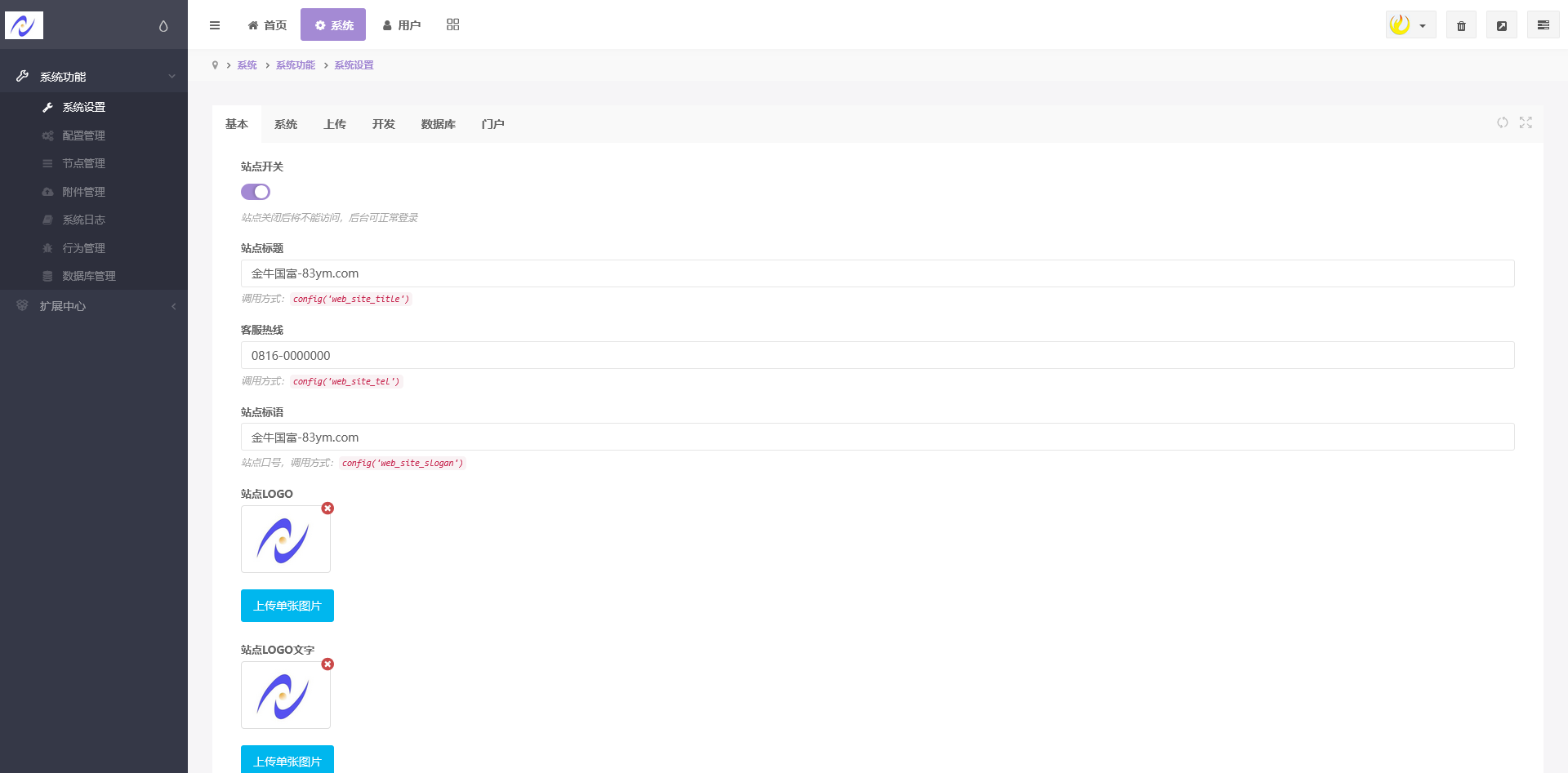
Task: Focus the 站点标语 input field
Action: click(877, 437)
